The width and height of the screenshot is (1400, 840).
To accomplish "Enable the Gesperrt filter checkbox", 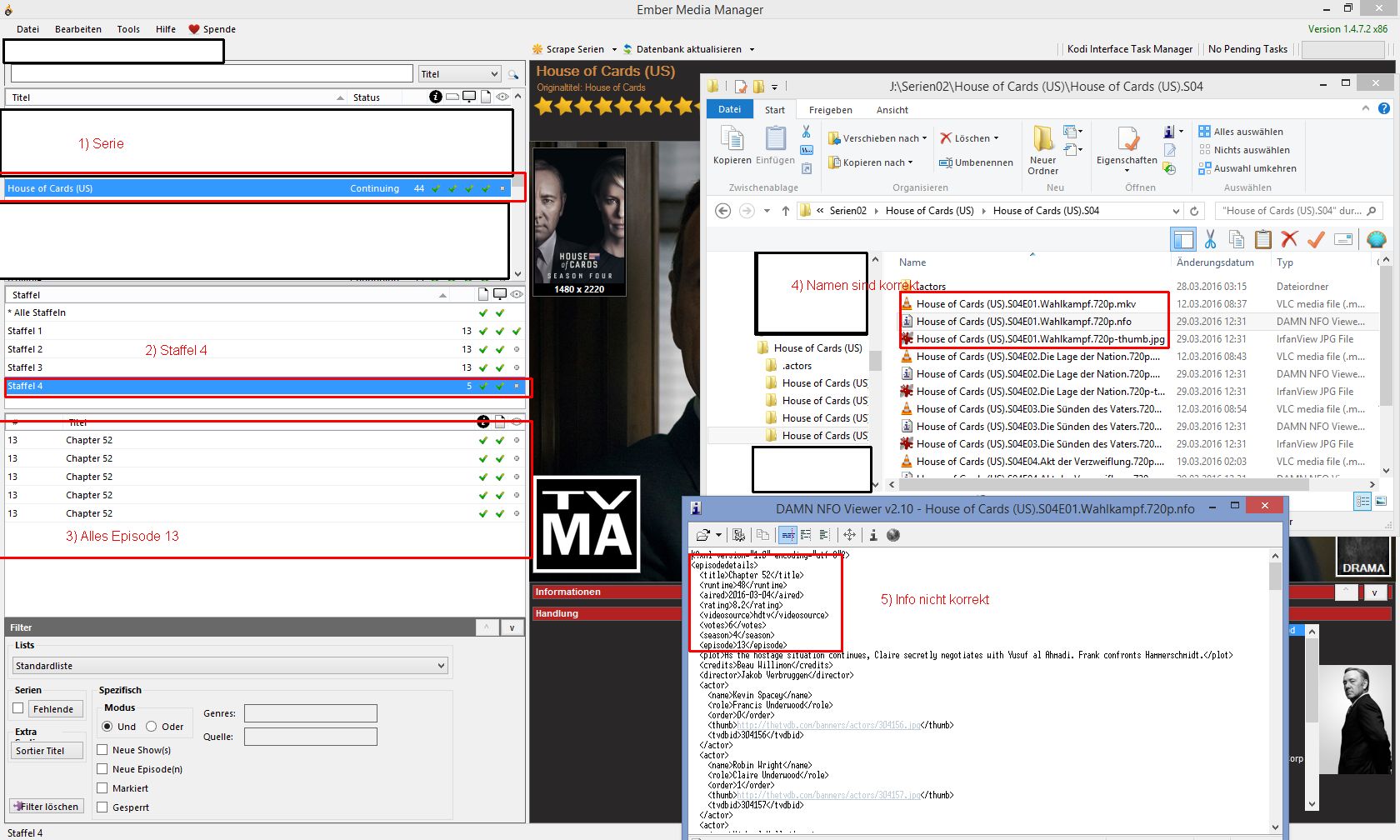I will [102, 807].
